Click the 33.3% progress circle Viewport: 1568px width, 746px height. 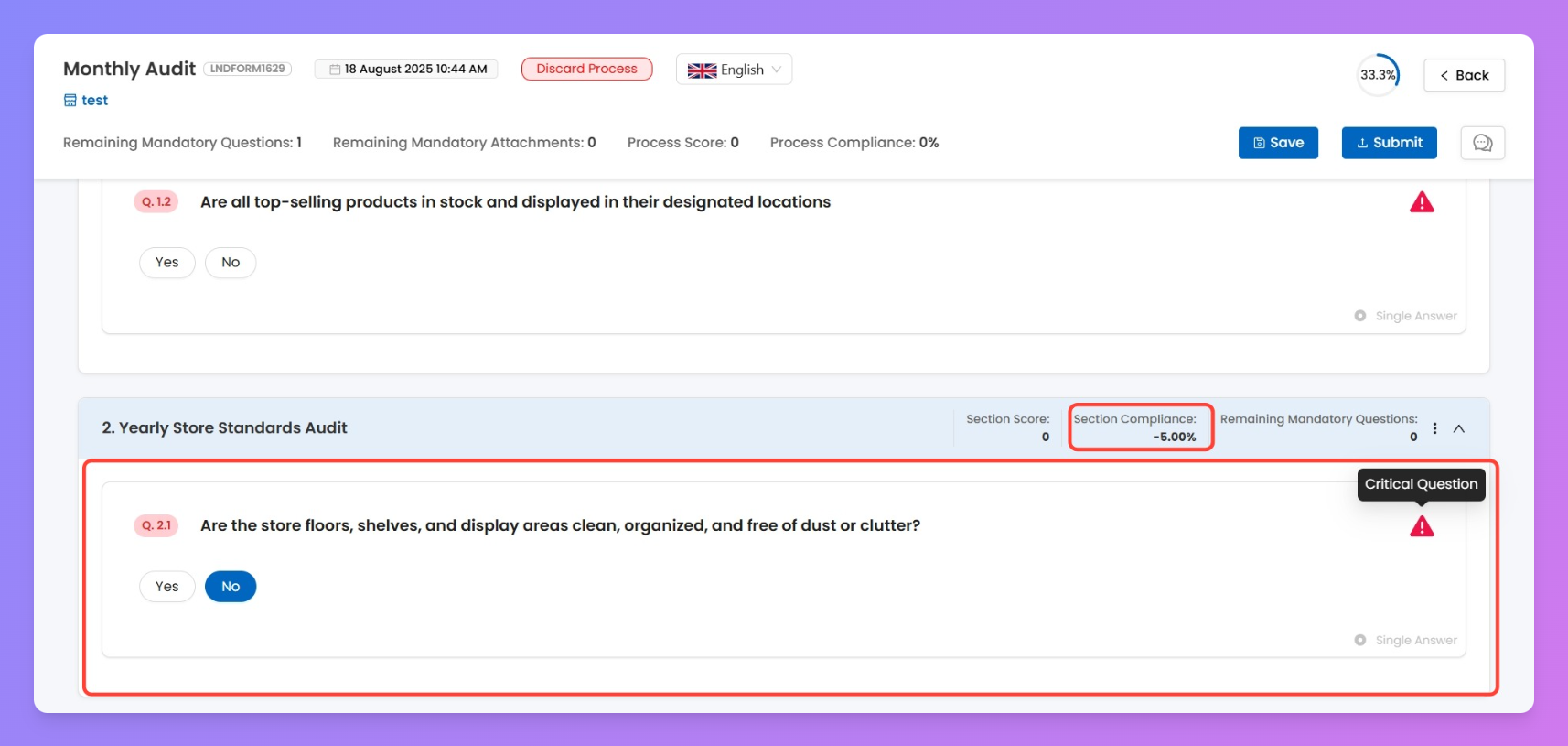(x=1378, y=75)
